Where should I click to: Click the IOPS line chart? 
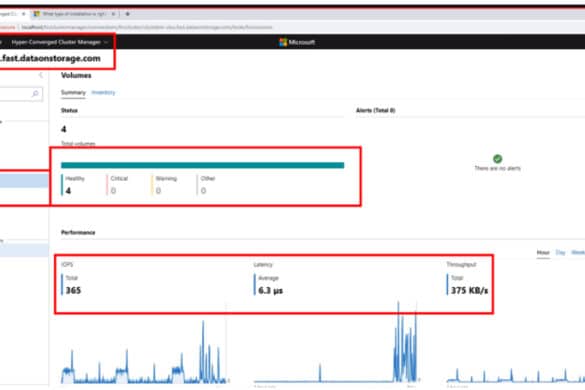(144, 351)
